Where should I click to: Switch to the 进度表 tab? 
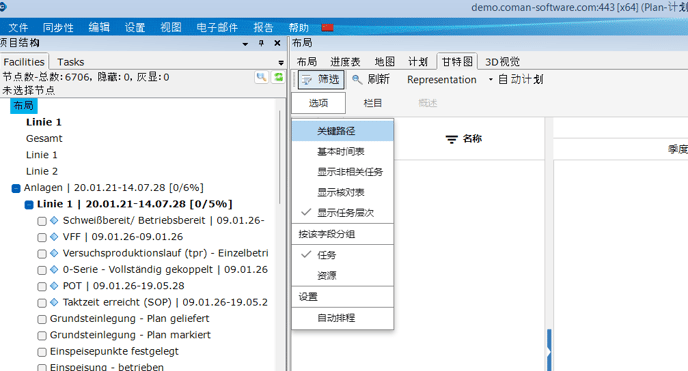[x=345, y=62]
